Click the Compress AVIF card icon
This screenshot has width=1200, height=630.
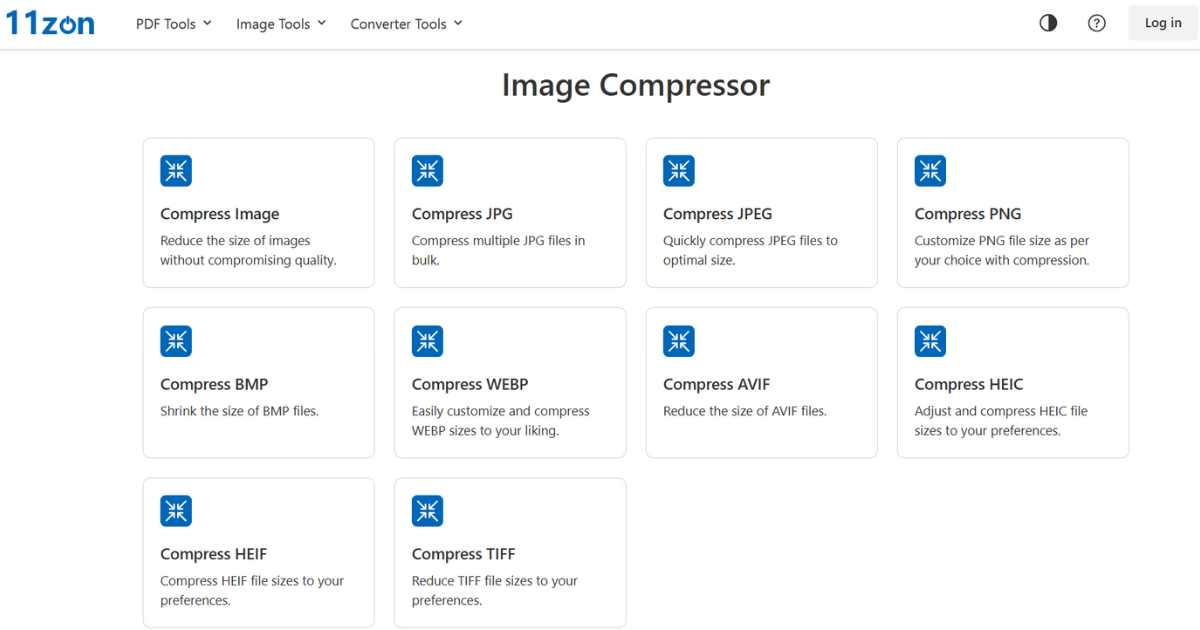click(x=679, y=341)
